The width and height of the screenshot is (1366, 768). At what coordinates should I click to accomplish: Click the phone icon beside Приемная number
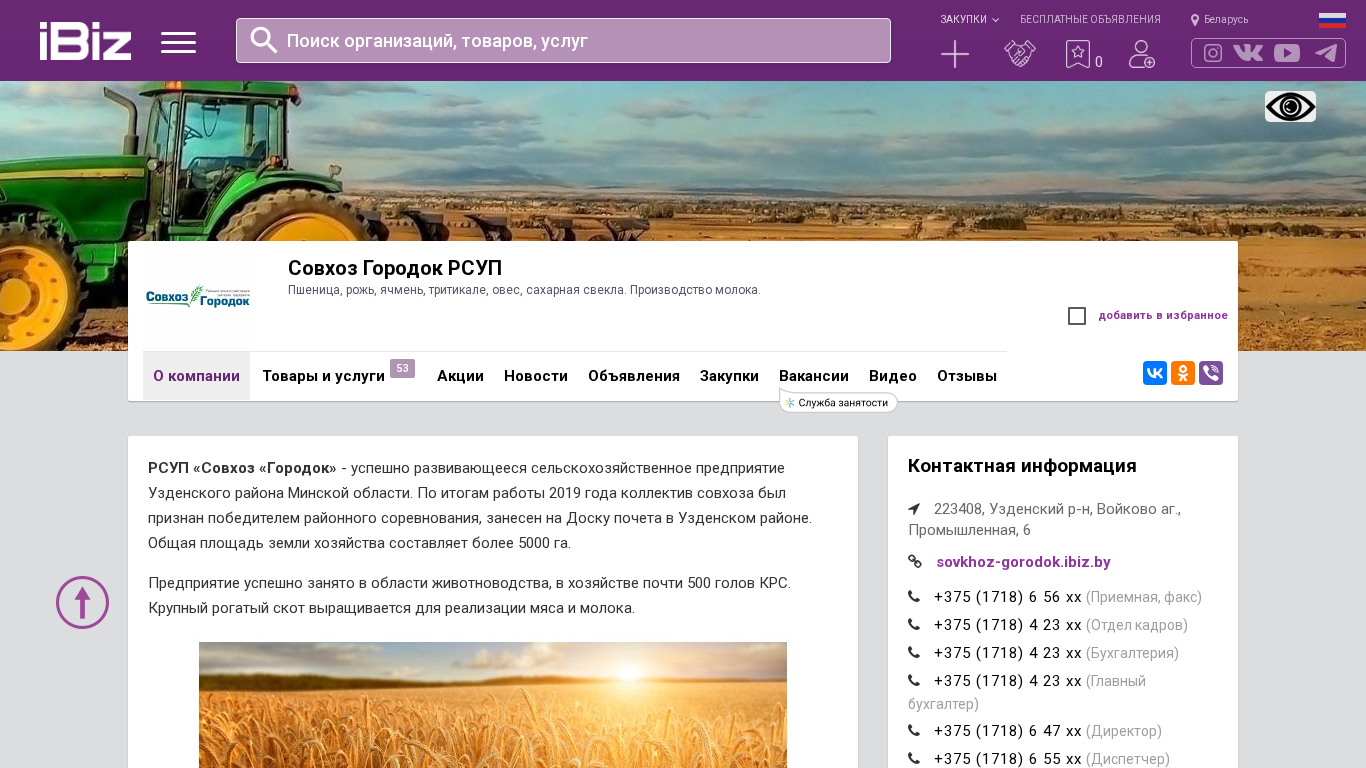pyautogui.click(x=914, y=597)
